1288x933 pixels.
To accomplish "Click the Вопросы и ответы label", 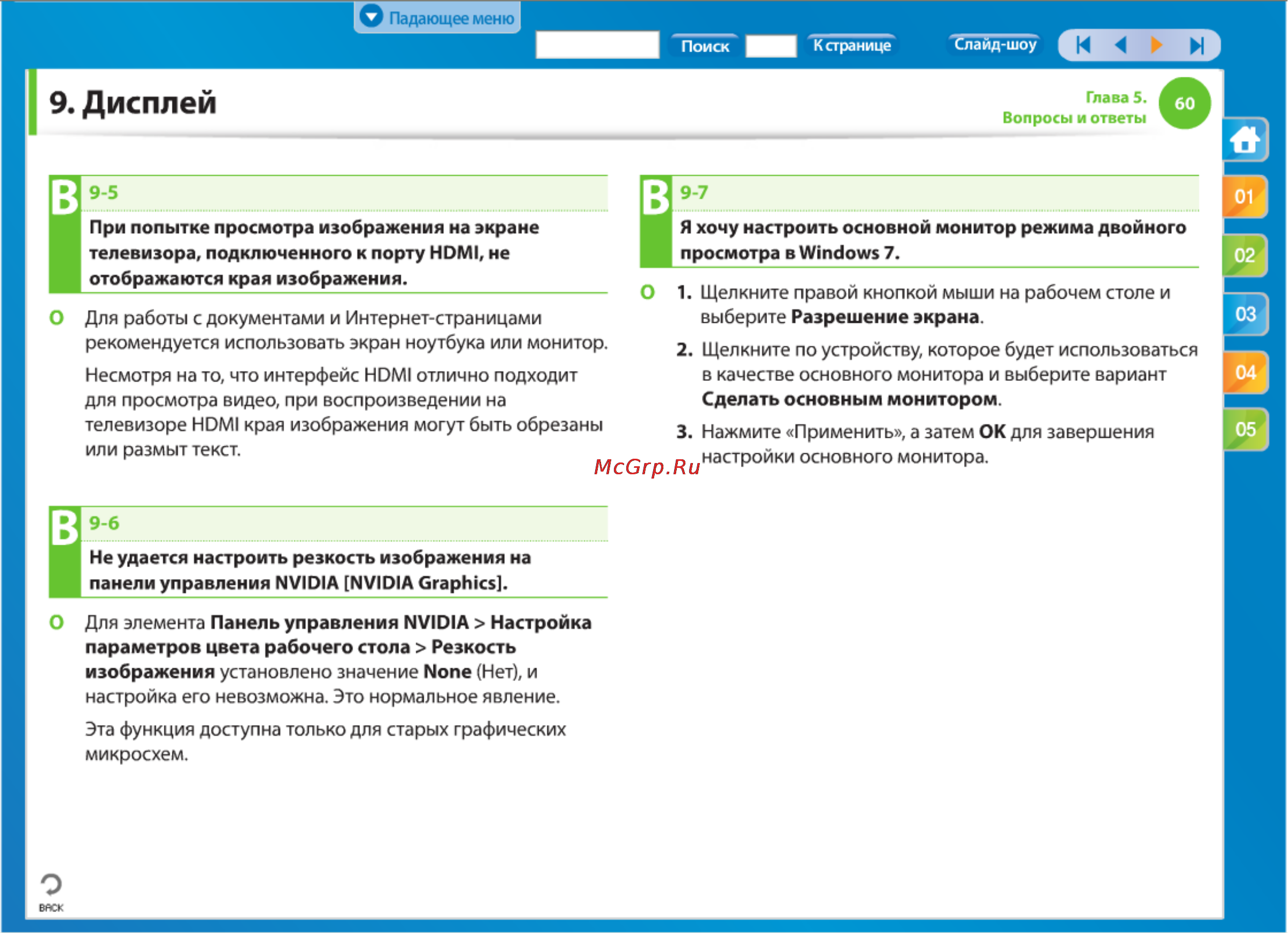I will coord(1074,118).
